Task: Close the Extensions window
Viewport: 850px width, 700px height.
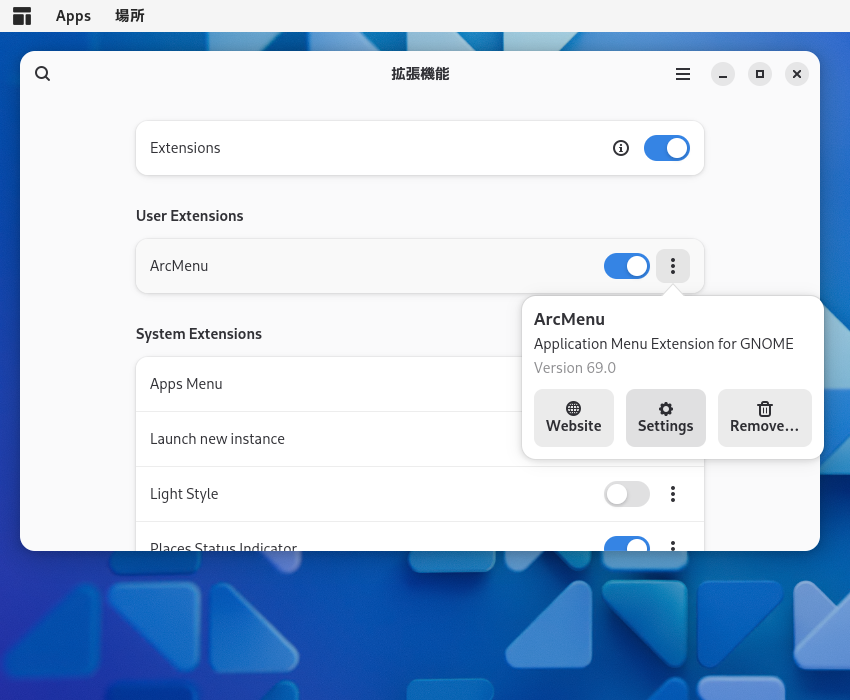Action: click(x=796, y=74)
